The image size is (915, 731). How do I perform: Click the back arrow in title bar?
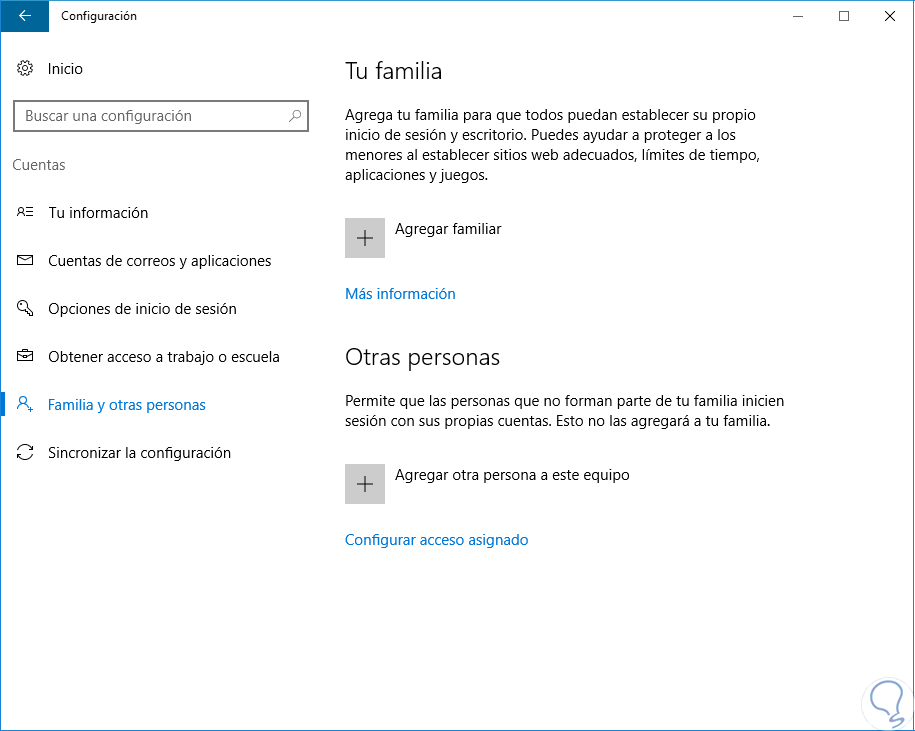pos(24,16)
